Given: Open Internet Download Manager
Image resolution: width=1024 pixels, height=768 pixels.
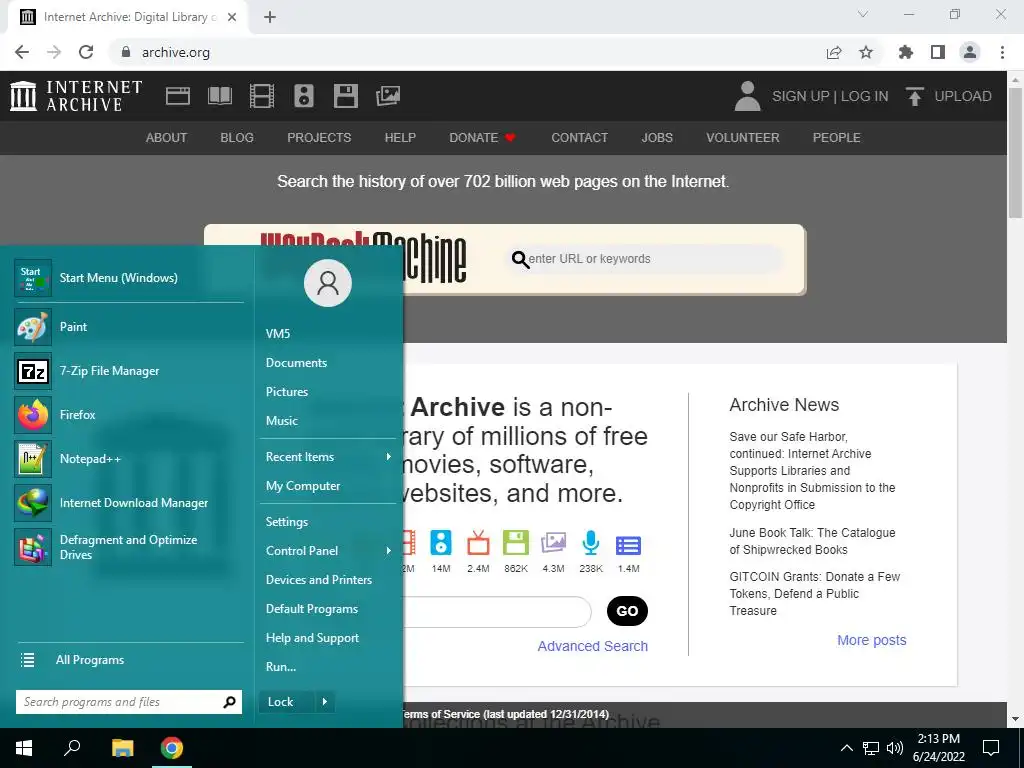Looking at the screenshot, I should pos(129,503).
